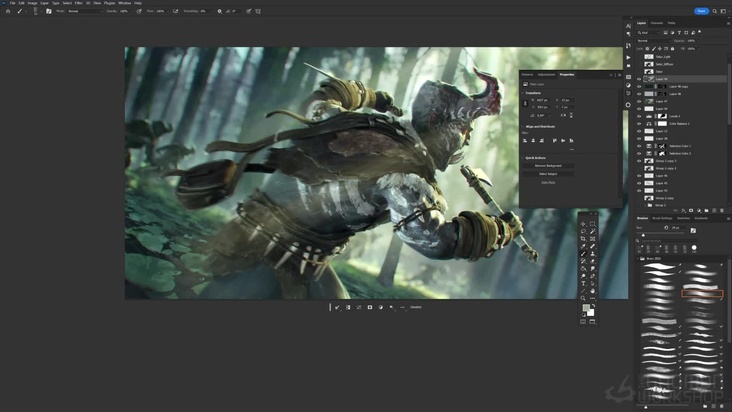Switch to the Adjustments tab
Image resolution: width=732 pixels, height=412 pixels.
547,75
